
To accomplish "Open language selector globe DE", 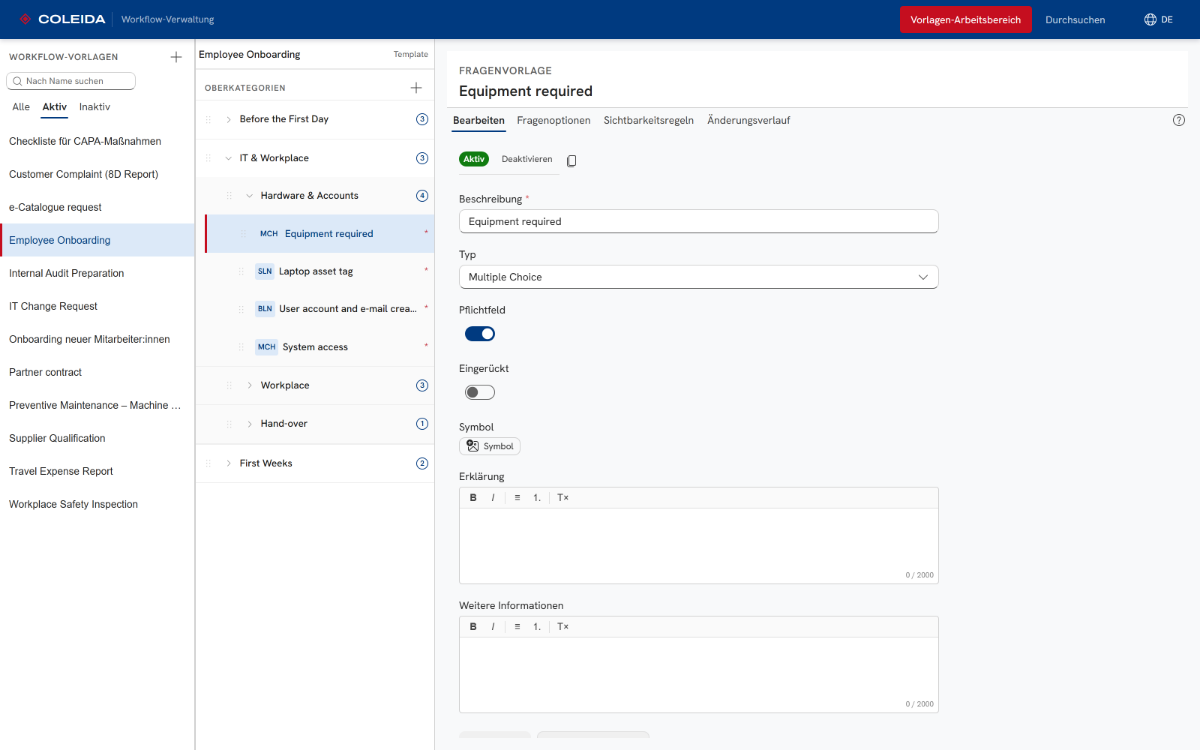I will pos(1158,19).
